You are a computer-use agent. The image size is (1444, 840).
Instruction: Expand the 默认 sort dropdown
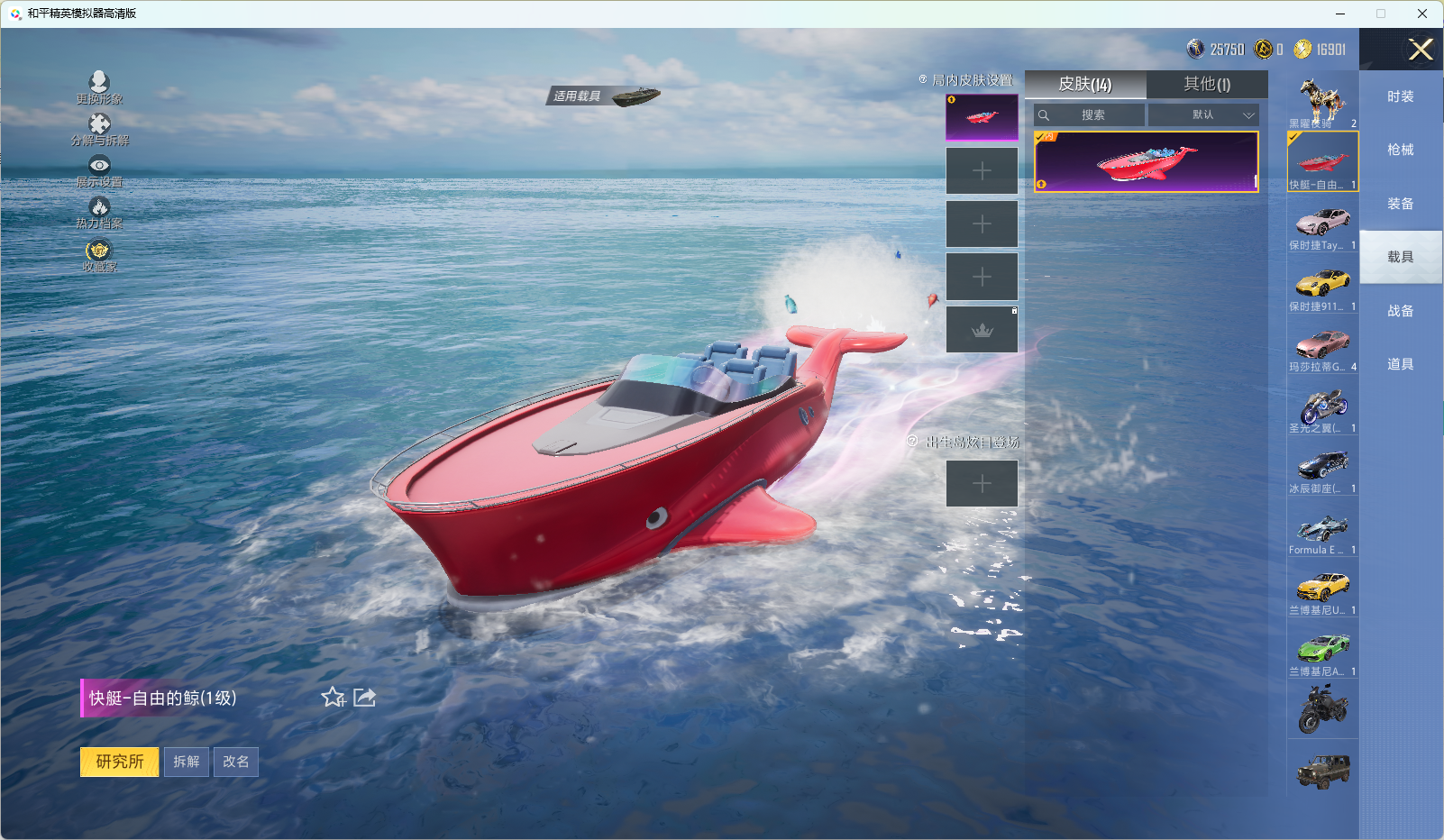pos(1203,115)
